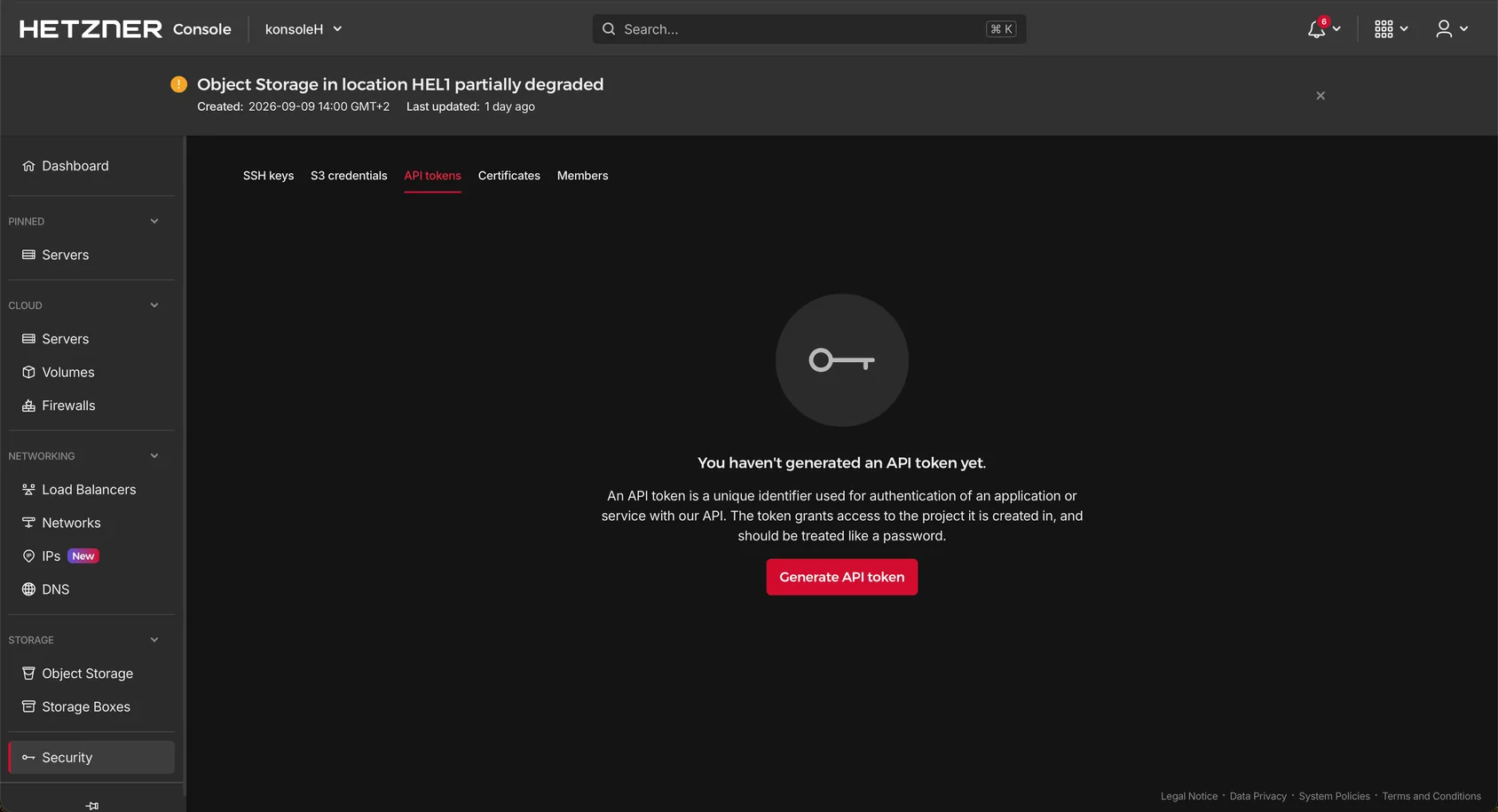Screen dimensions: 1498x812
Task: Switch to the SSH keys tab
Action: point(268,176)
